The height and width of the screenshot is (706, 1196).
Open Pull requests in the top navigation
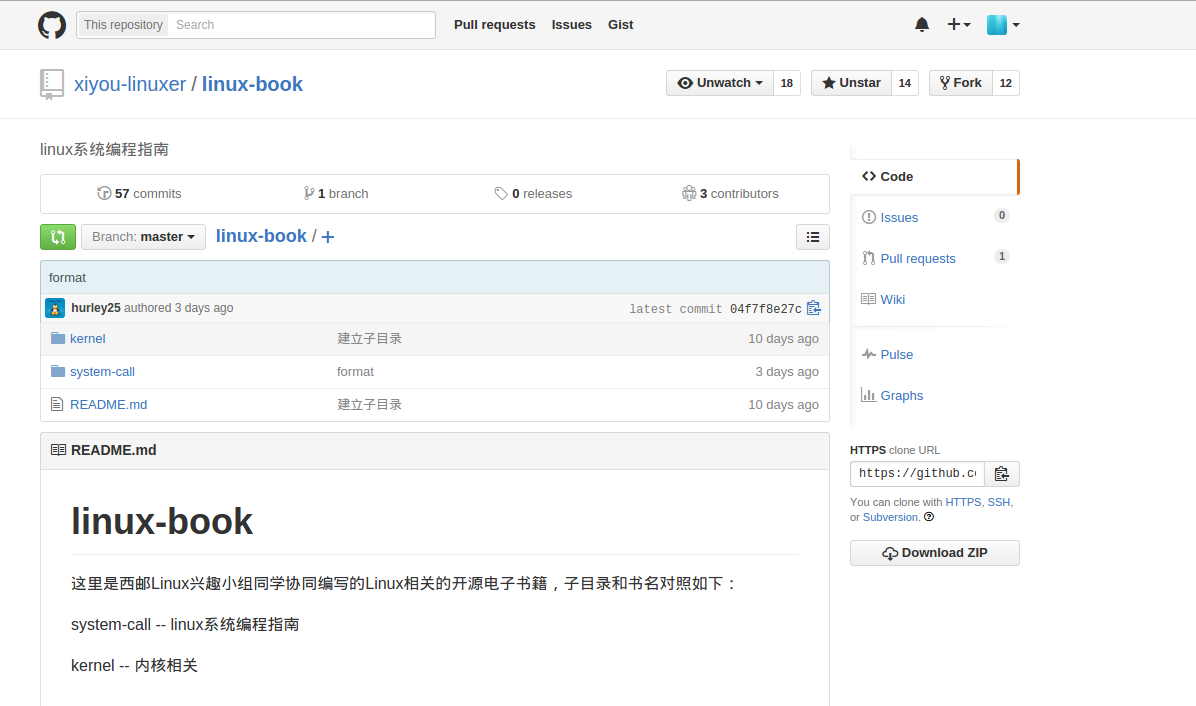tap(494, 24)
